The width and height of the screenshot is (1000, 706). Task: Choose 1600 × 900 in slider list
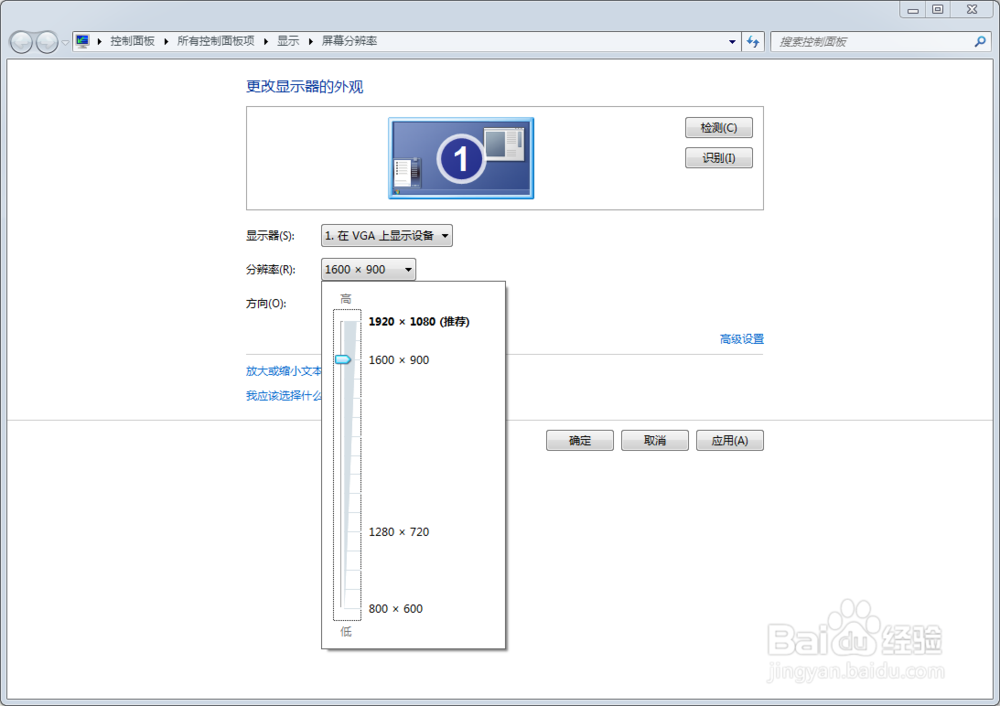[399, 360]
